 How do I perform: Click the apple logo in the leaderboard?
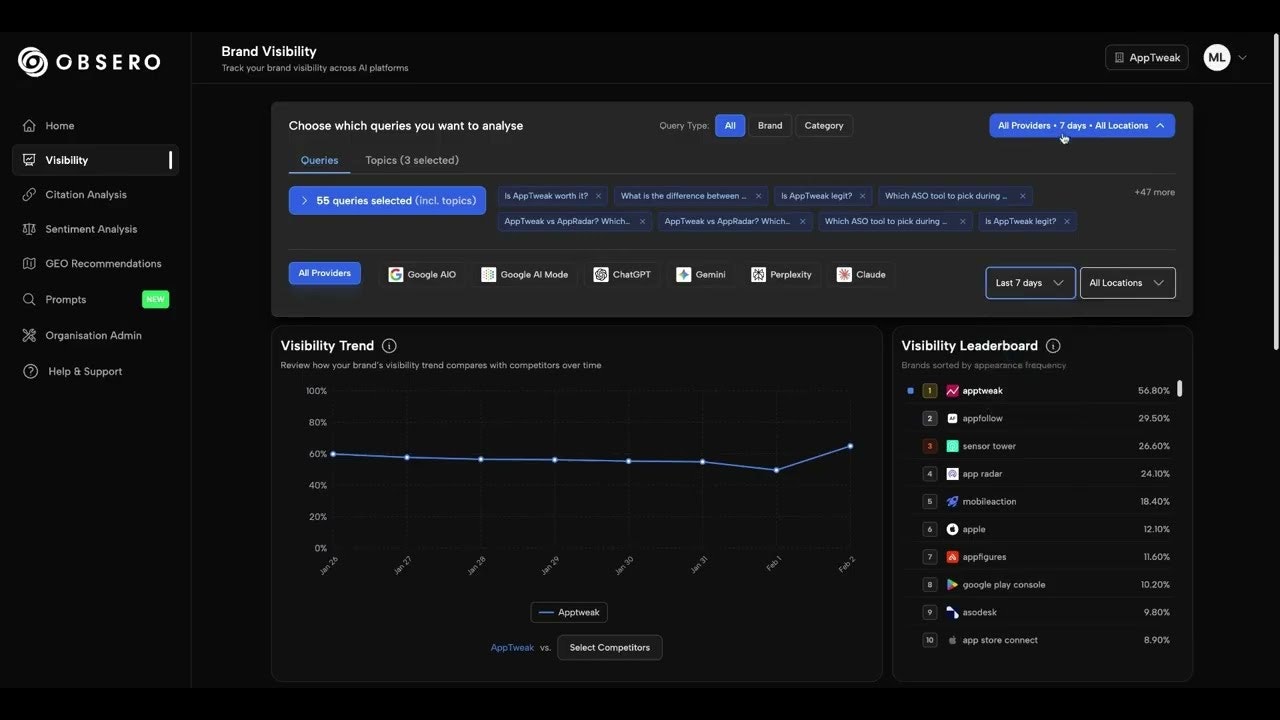point(952,529)
